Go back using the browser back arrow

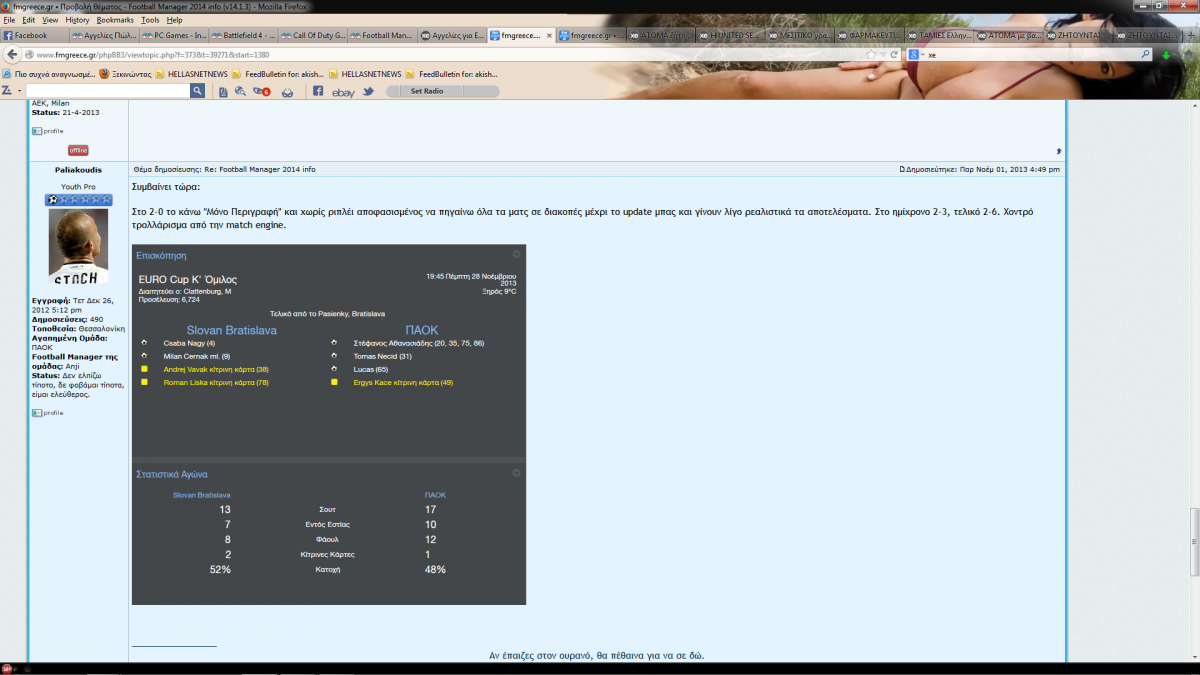[13, 54]
